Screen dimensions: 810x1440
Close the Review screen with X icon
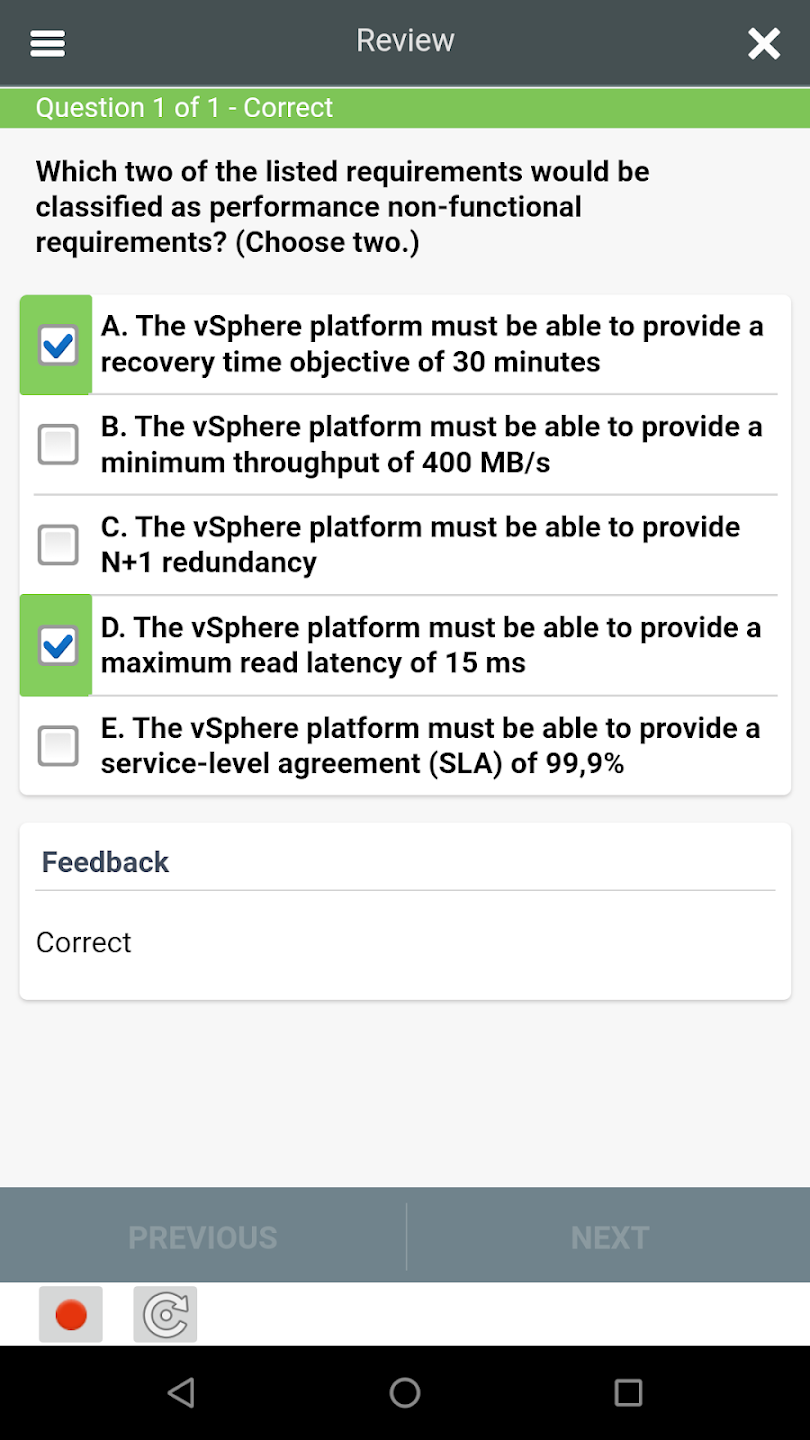click(x=764, y=43)
